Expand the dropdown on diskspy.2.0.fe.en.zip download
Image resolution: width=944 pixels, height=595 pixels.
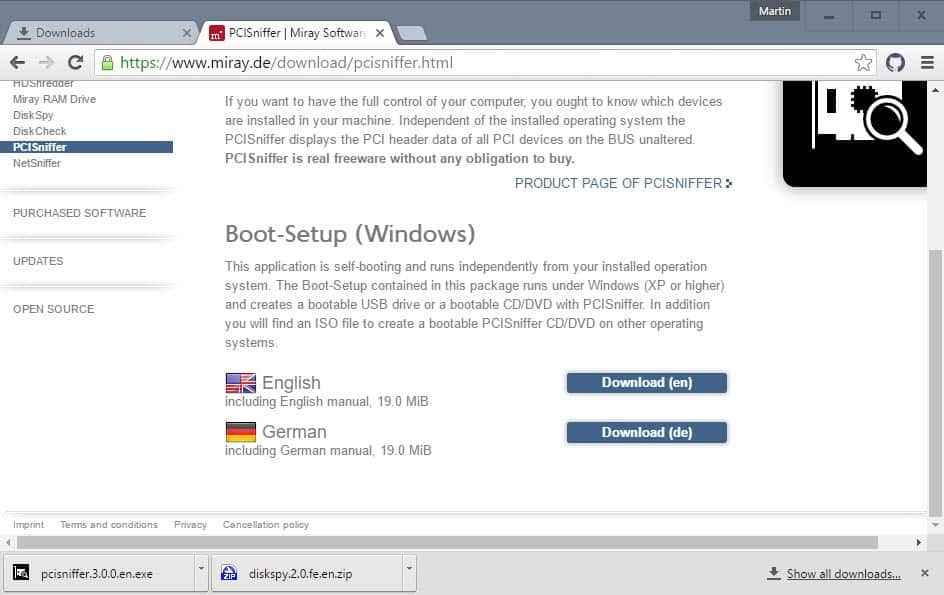[x=409, y=572]
